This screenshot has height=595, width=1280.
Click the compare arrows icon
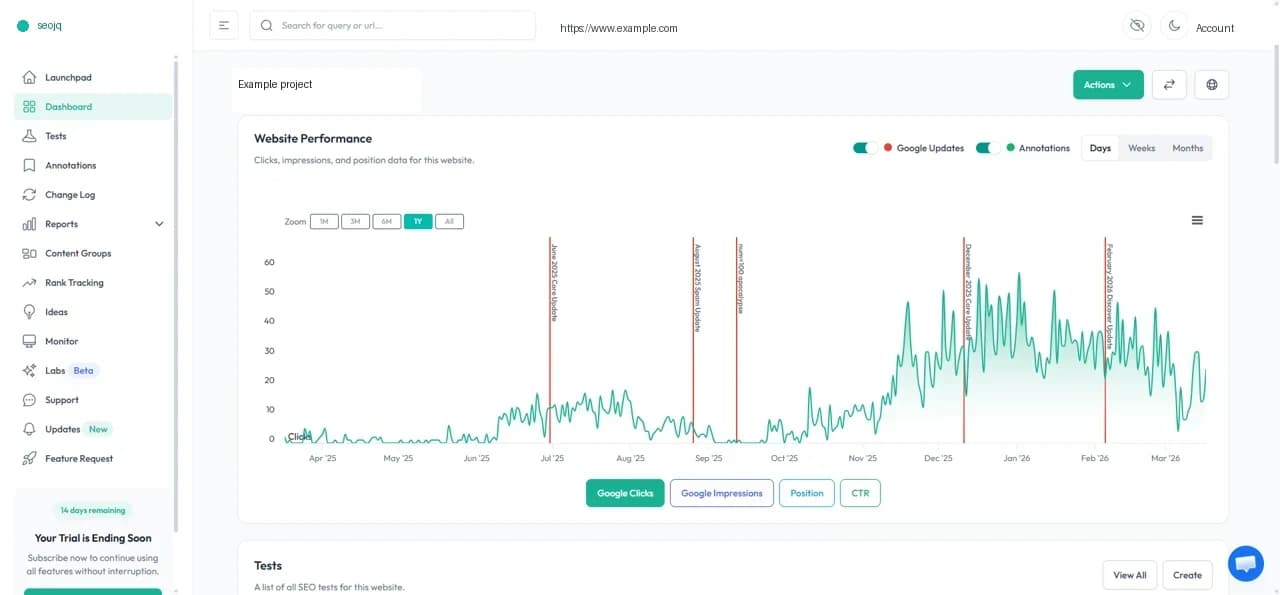click(1169, 84)
